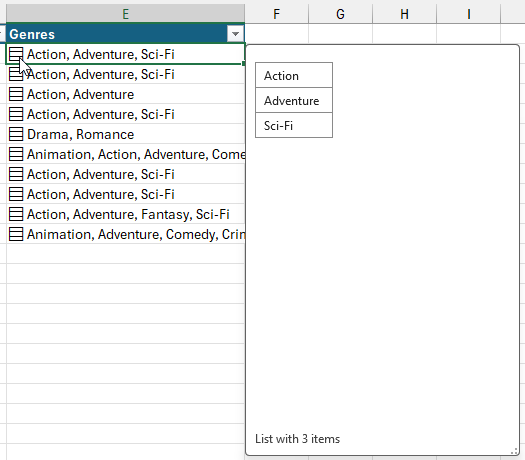Select column H header
Viewport: 525px width, 460px height.
[404, 14]
